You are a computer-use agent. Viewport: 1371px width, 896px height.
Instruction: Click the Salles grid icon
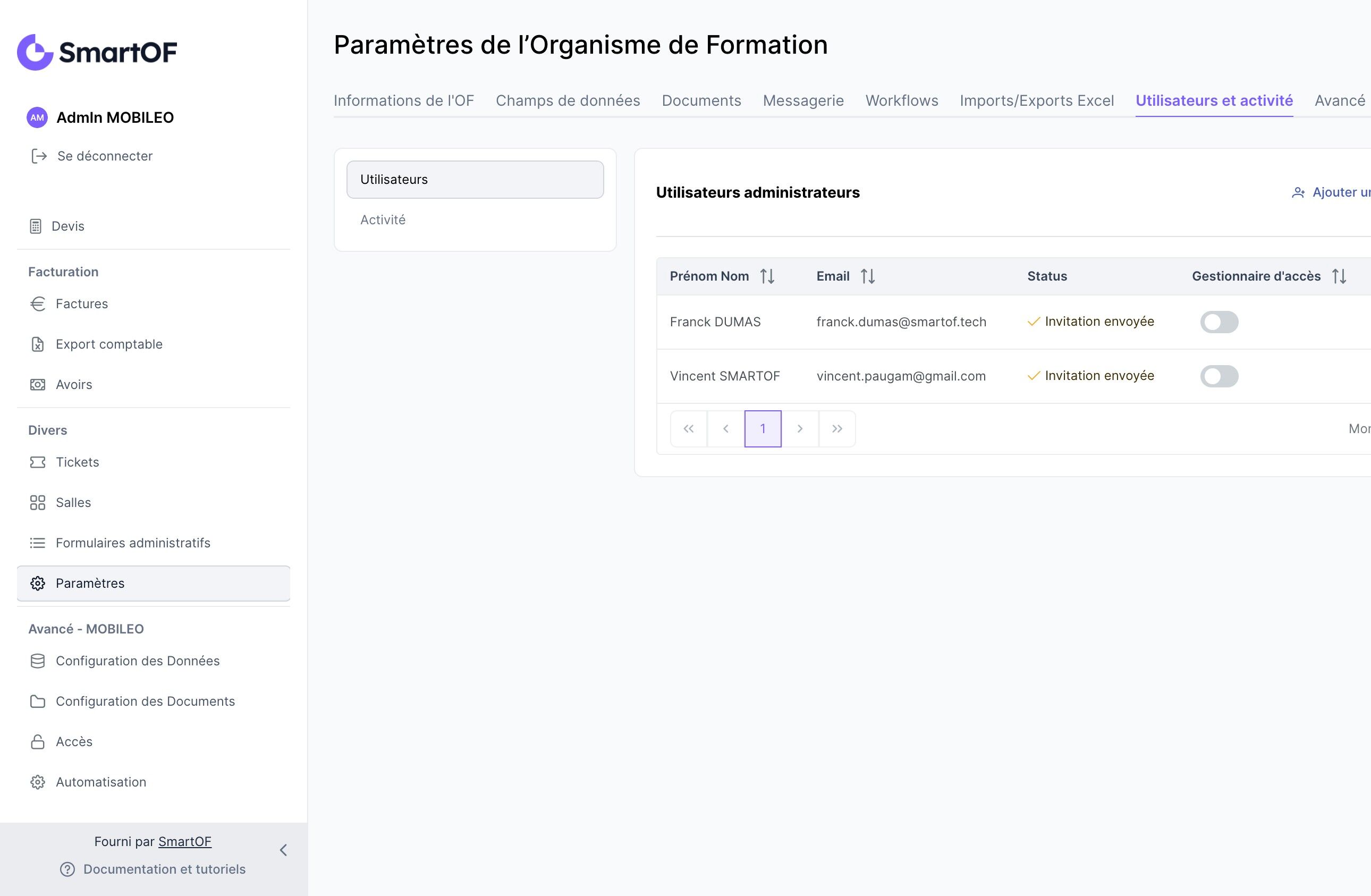coord(37,502)
